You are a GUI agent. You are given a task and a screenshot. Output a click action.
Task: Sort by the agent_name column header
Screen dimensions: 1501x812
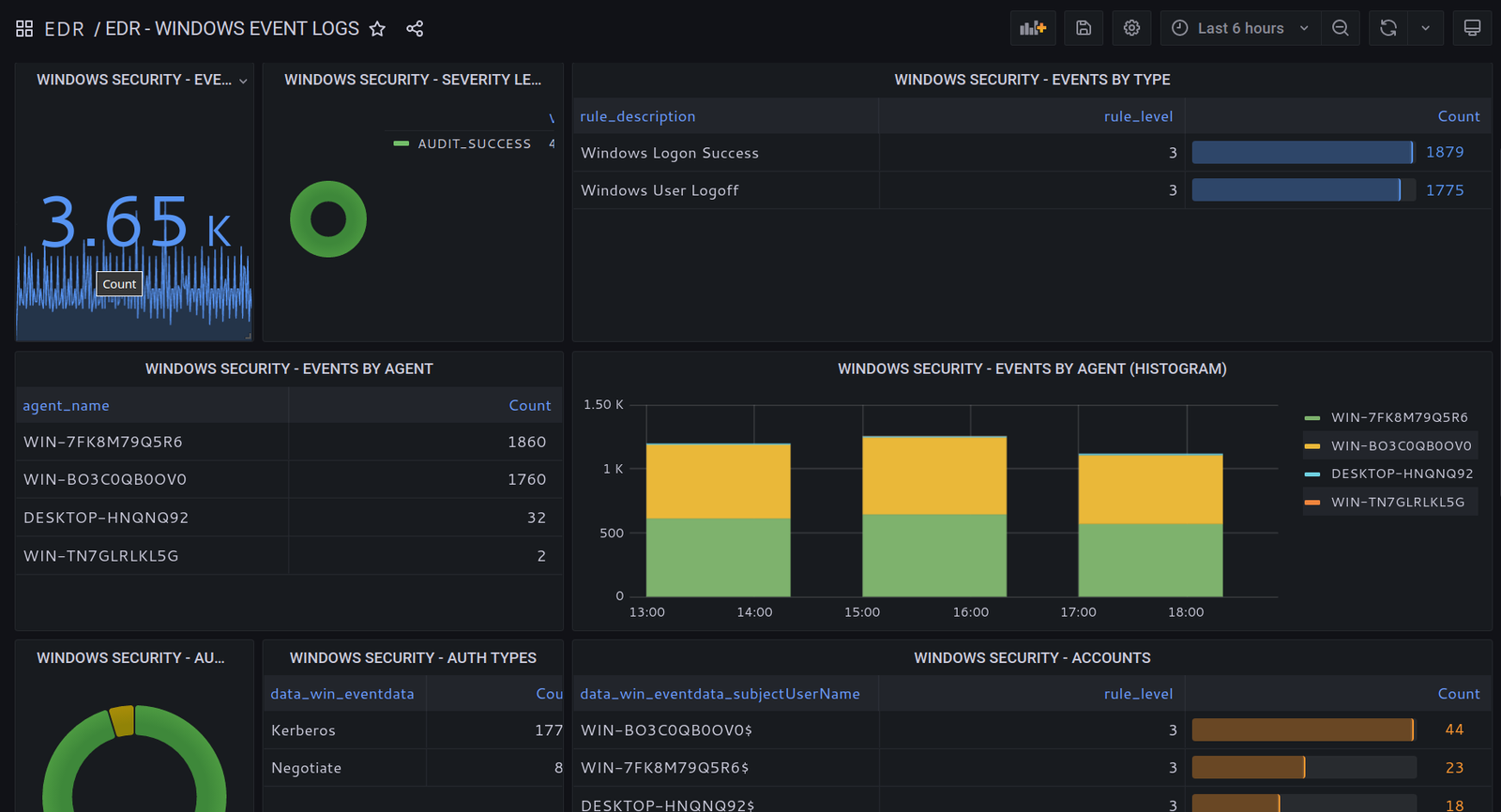pyautogui.click(x=66, y=405)
